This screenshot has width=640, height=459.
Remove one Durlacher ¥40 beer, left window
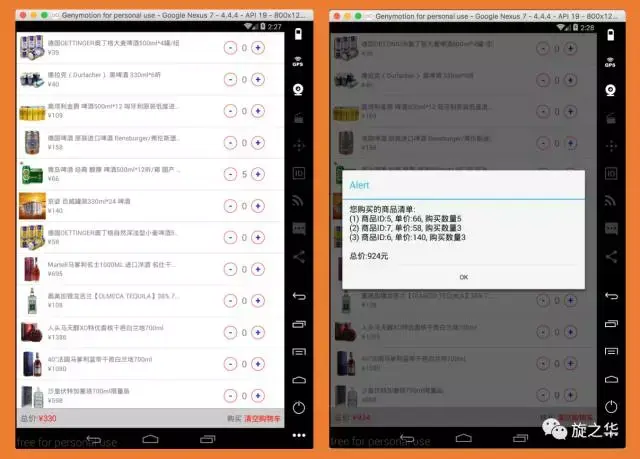point(230,80)
